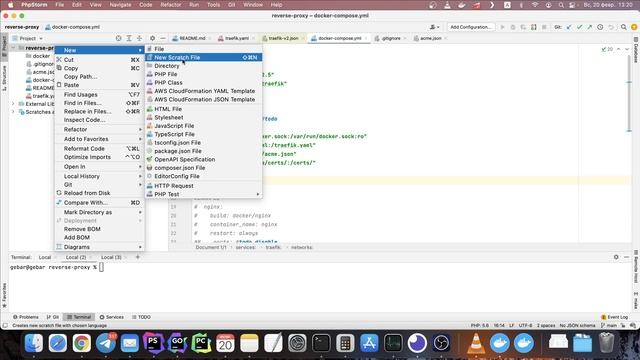Switch to the .gitignore editor tab
Image resolution: width=640 pixels, height=360 pixels.
(391, 38)
